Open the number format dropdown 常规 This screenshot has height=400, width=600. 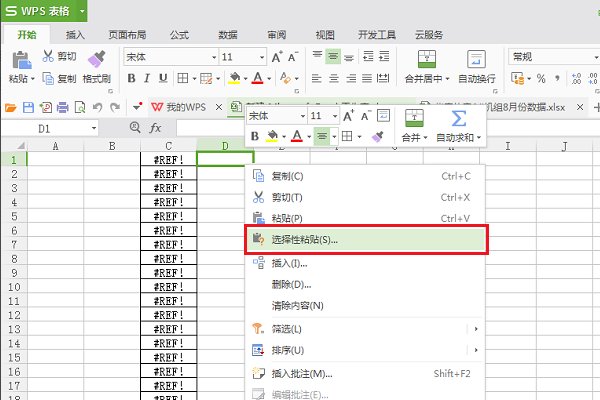[596, 57]
